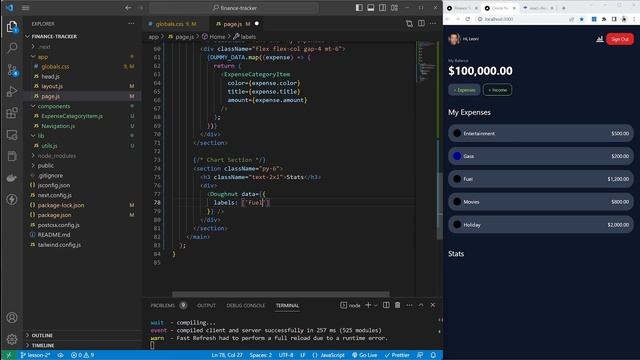
Task: Open changes compare icon in editor toolbar
Action: [409, 24]
